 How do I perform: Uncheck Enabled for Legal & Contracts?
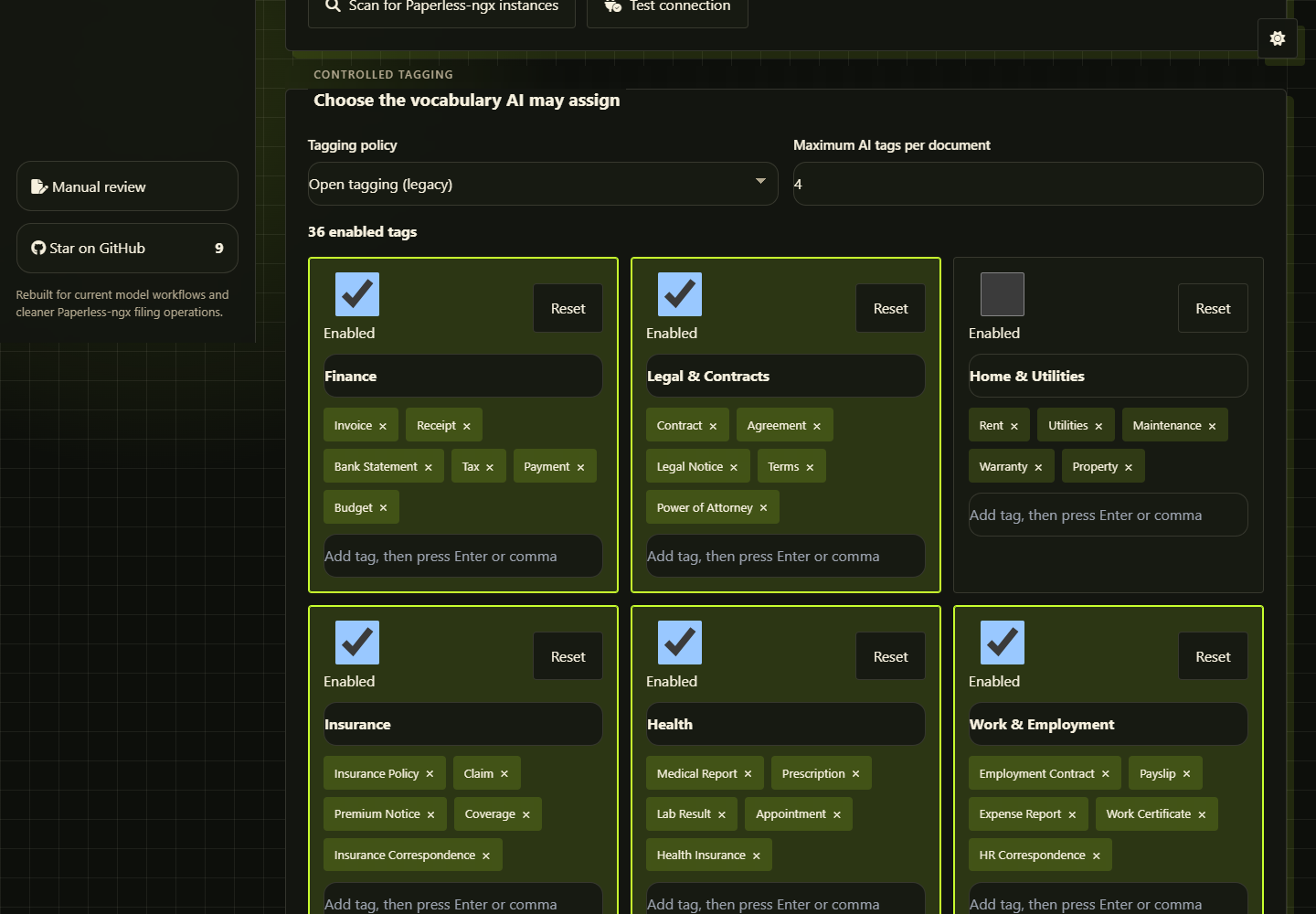[680, 294]
